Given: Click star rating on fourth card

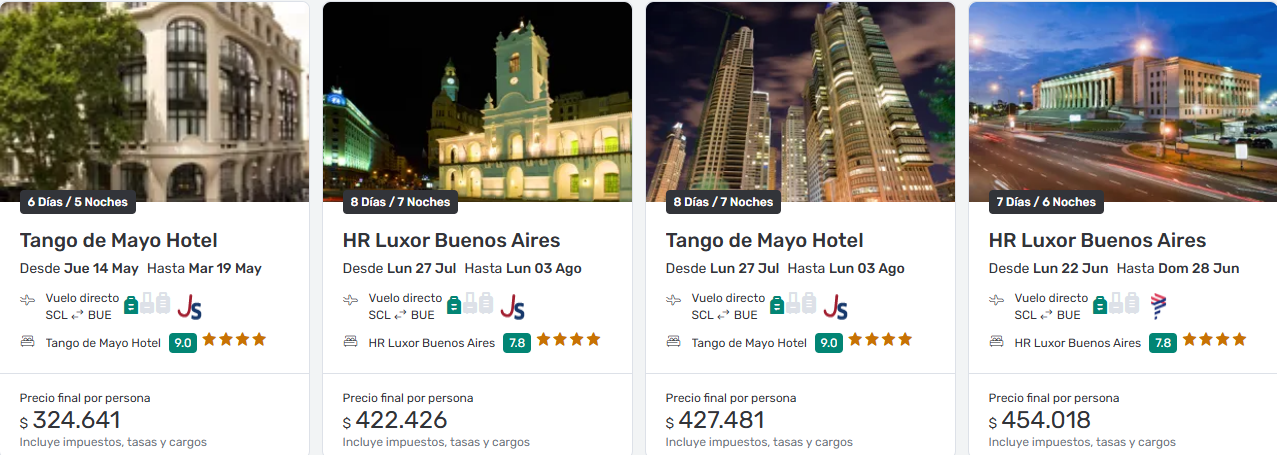Looking at the screenshot, I should tap(1214, 340).
